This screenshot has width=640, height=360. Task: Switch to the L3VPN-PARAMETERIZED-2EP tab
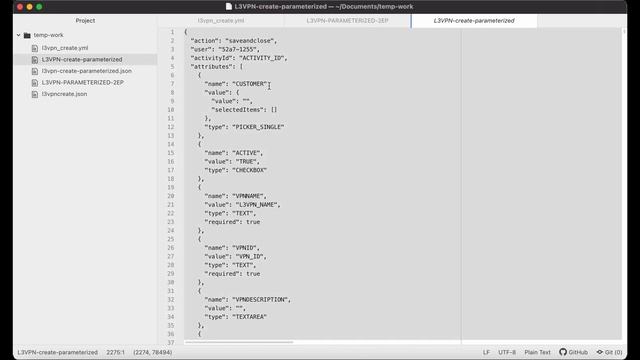(x=347, y=20)
